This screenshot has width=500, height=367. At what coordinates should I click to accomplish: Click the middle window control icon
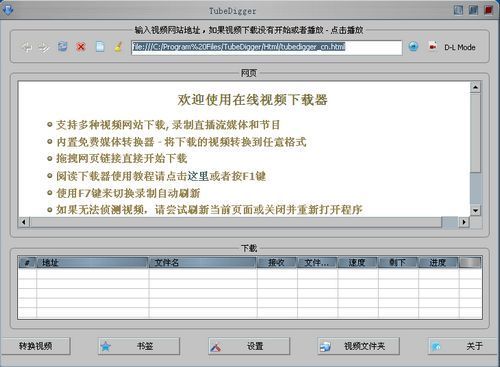pyautogui.click(x=473, y=10)
